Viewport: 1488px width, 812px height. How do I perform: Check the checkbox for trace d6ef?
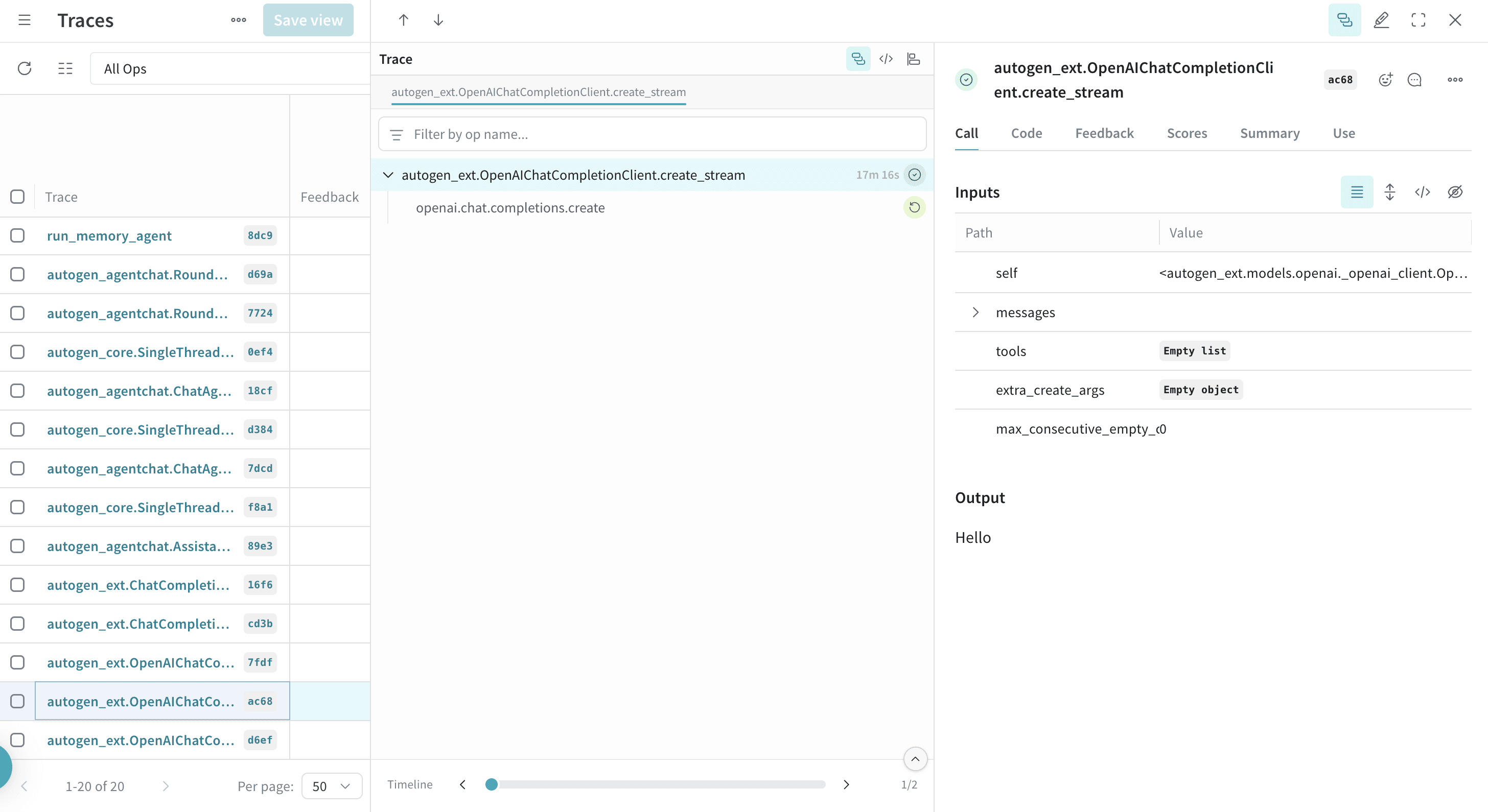[17, 740]
